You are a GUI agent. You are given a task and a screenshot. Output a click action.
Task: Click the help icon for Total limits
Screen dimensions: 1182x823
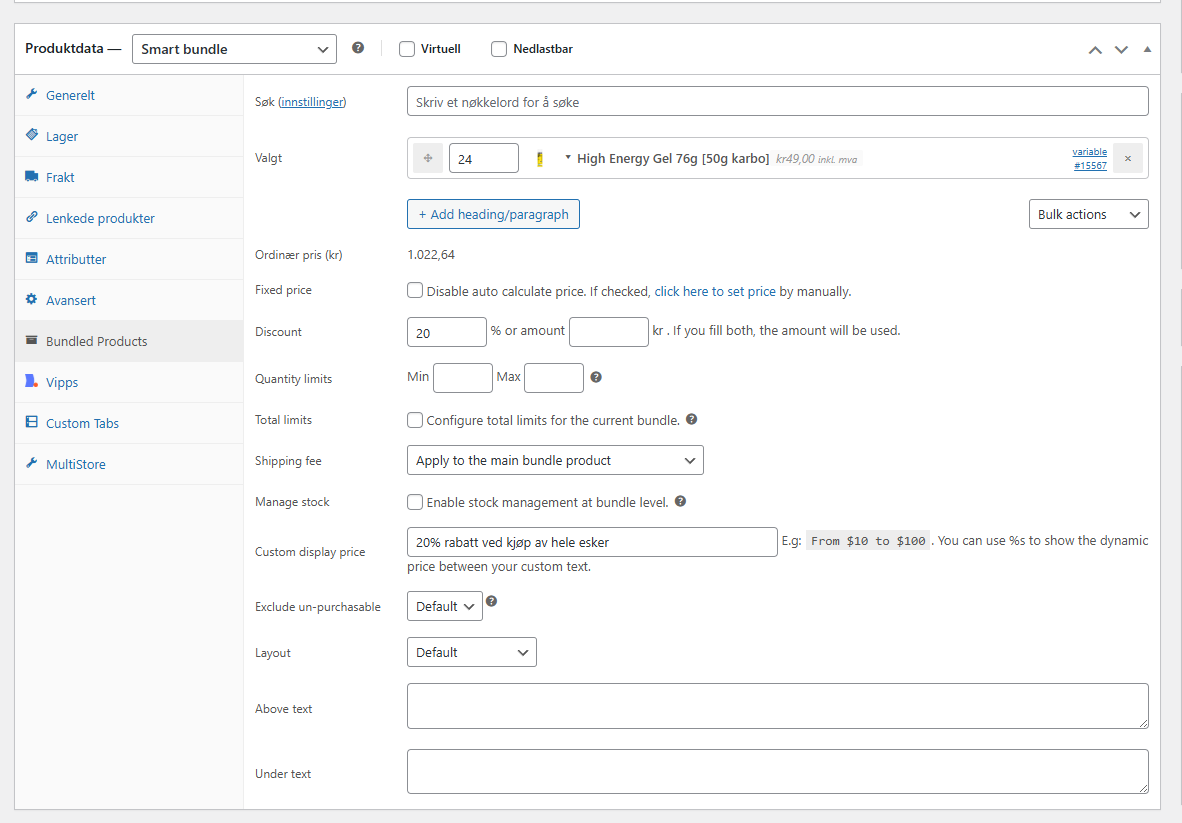[691, 420]
